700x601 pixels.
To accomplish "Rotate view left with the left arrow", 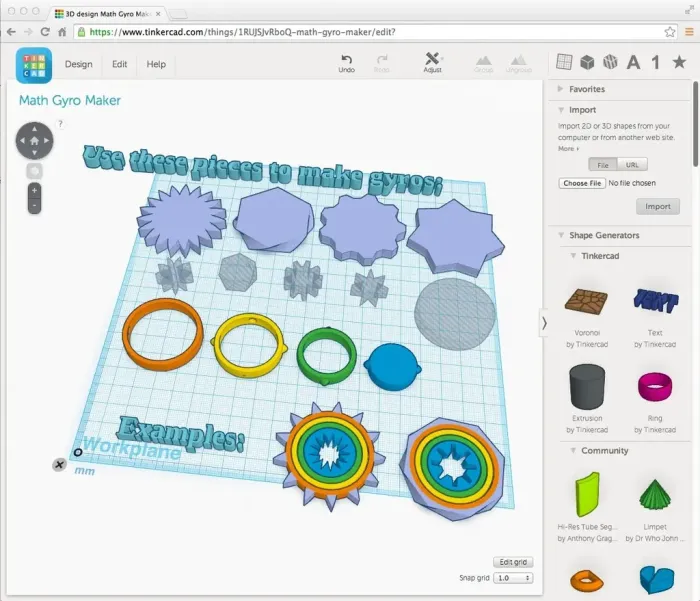I will (x=22, y=141).
